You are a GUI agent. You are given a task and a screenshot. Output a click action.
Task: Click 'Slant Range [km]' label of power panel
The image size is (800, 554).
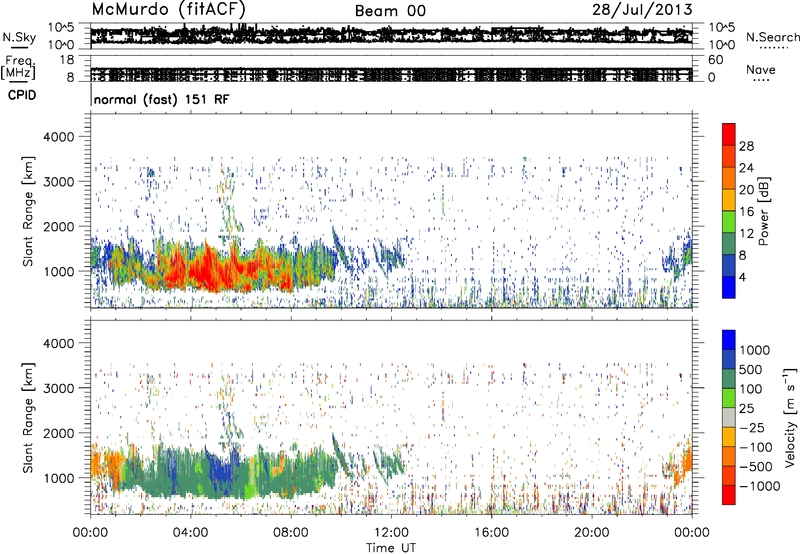[x=28, y=211]
